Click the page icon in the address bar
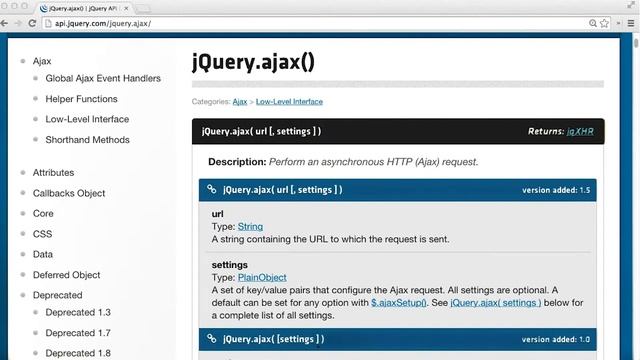 tap(49, 24)
